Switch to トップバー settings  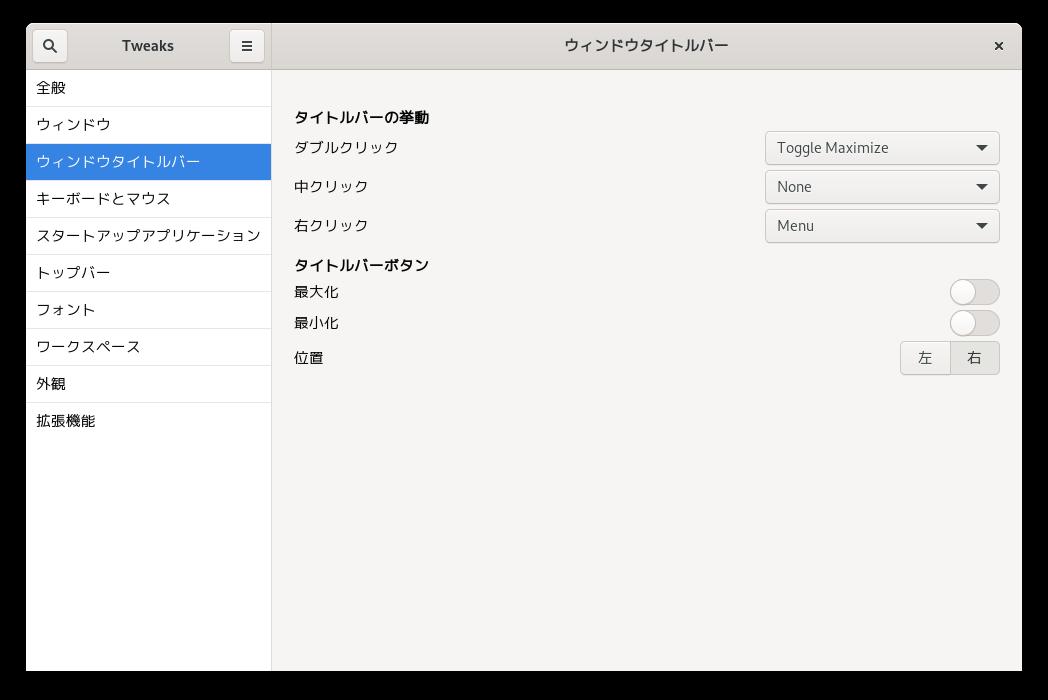tap(148, 273)
